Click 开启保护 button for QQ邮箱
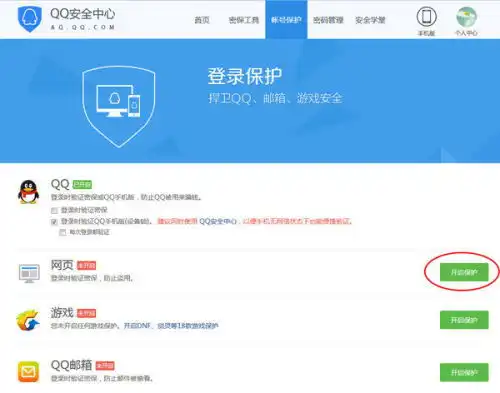The width and height of the screenshot is (500, 393). pyautogui.click(x=464, y=372)
